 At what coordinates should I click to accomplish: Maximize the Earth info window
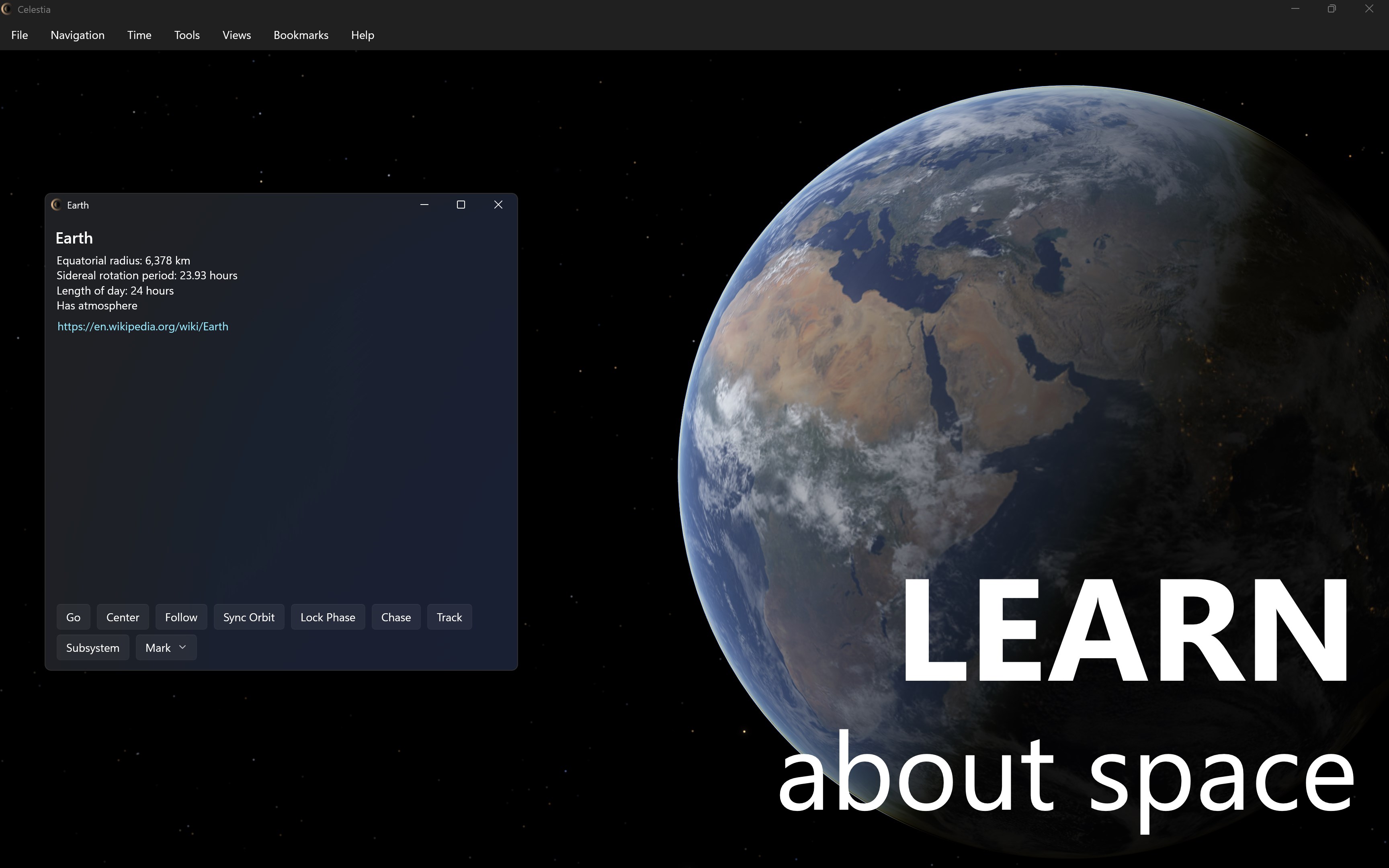[460, 205]
